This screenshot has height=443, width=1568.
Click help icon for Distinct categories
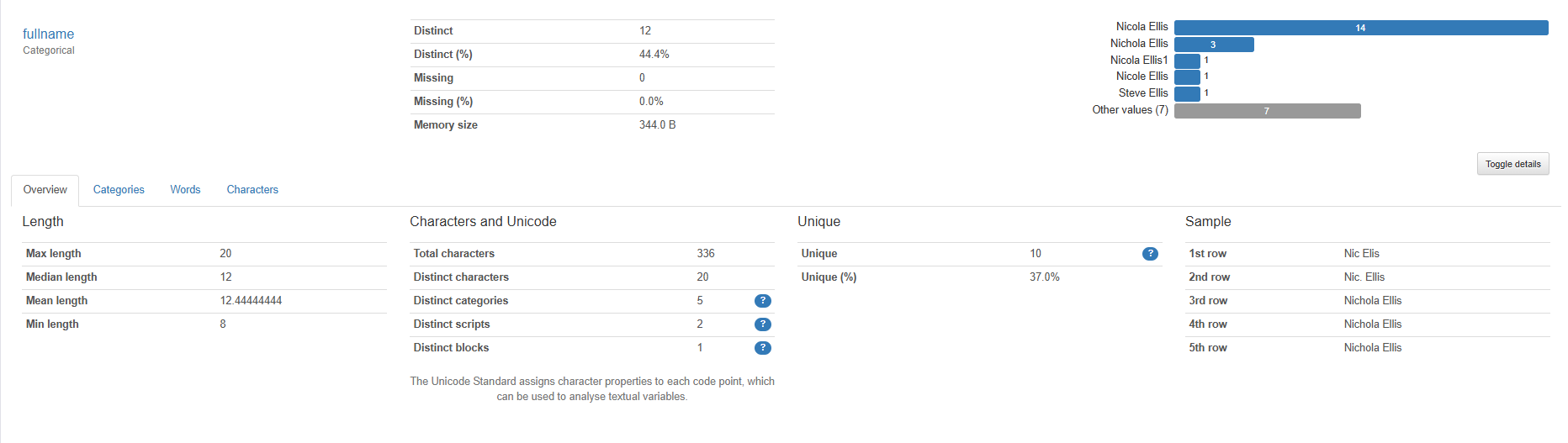[x=762, y=301]
